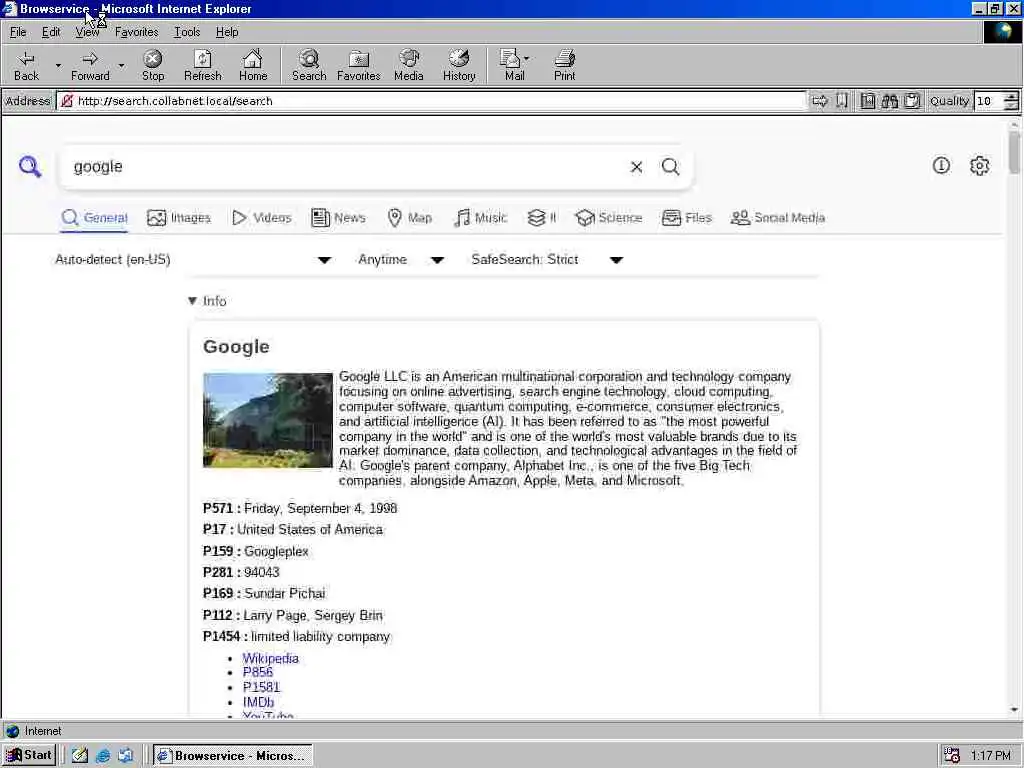Click the bookmark icon next to Go arrow
The height and width of the screenshot is (768, 1024).
tap(842, 101)
